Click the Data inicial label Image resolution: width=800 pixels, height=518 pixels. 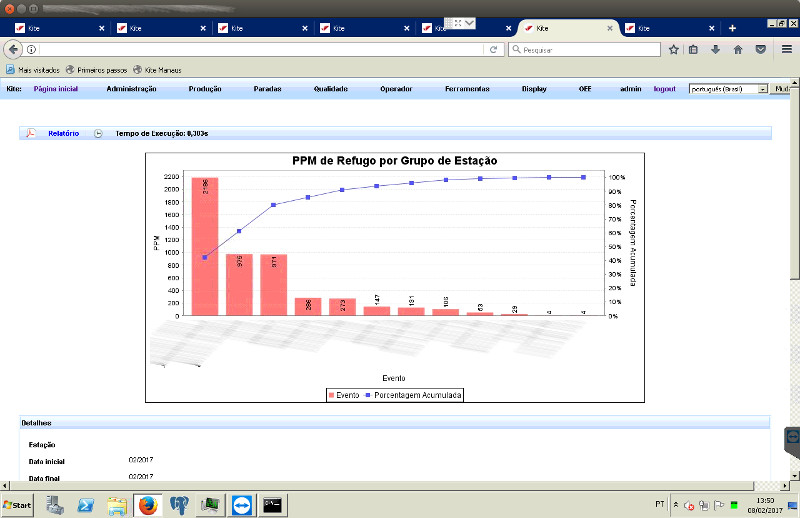[46, 461]
